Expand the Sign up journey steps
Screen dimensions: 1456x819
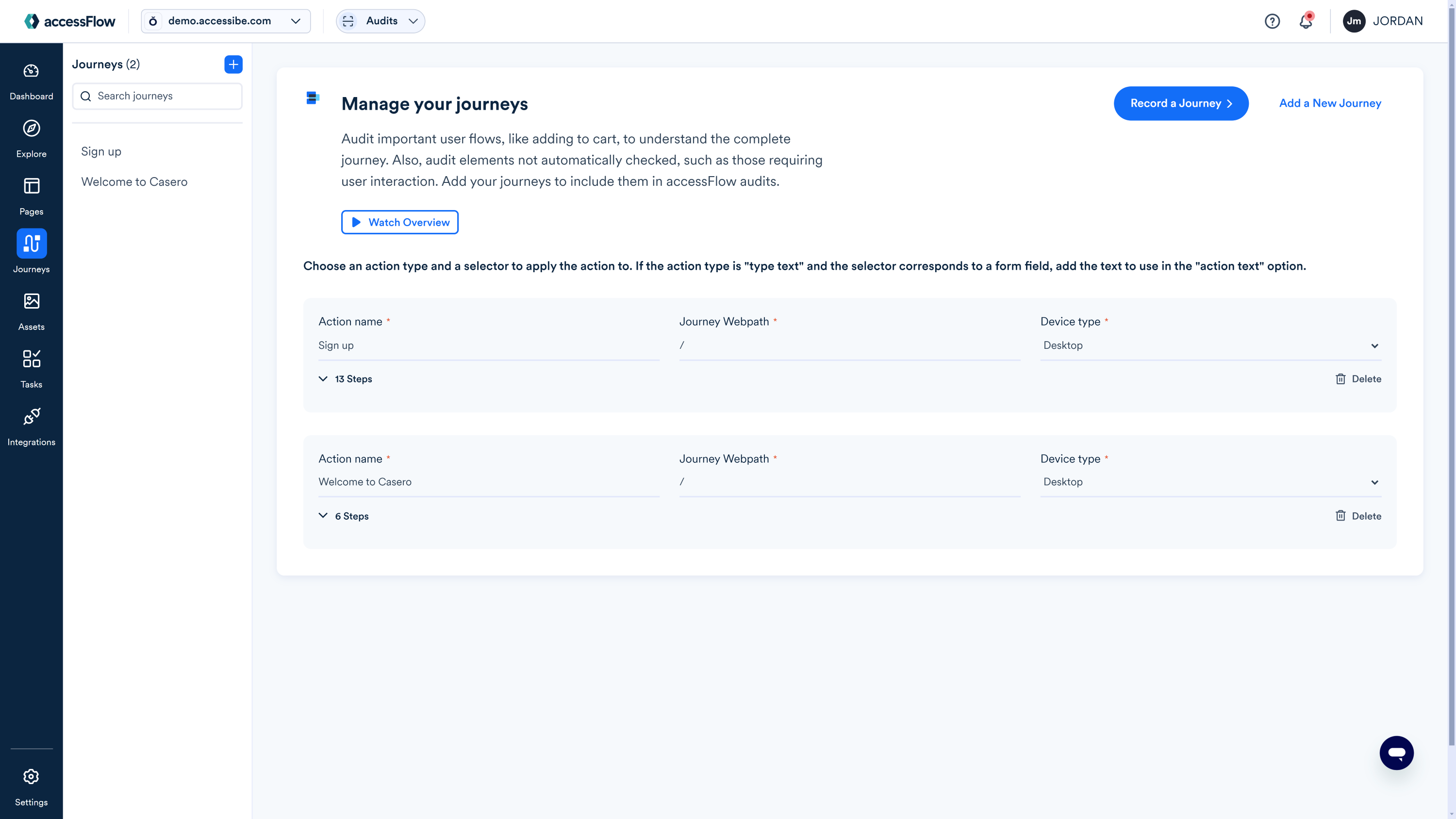(x=345, y=379)
